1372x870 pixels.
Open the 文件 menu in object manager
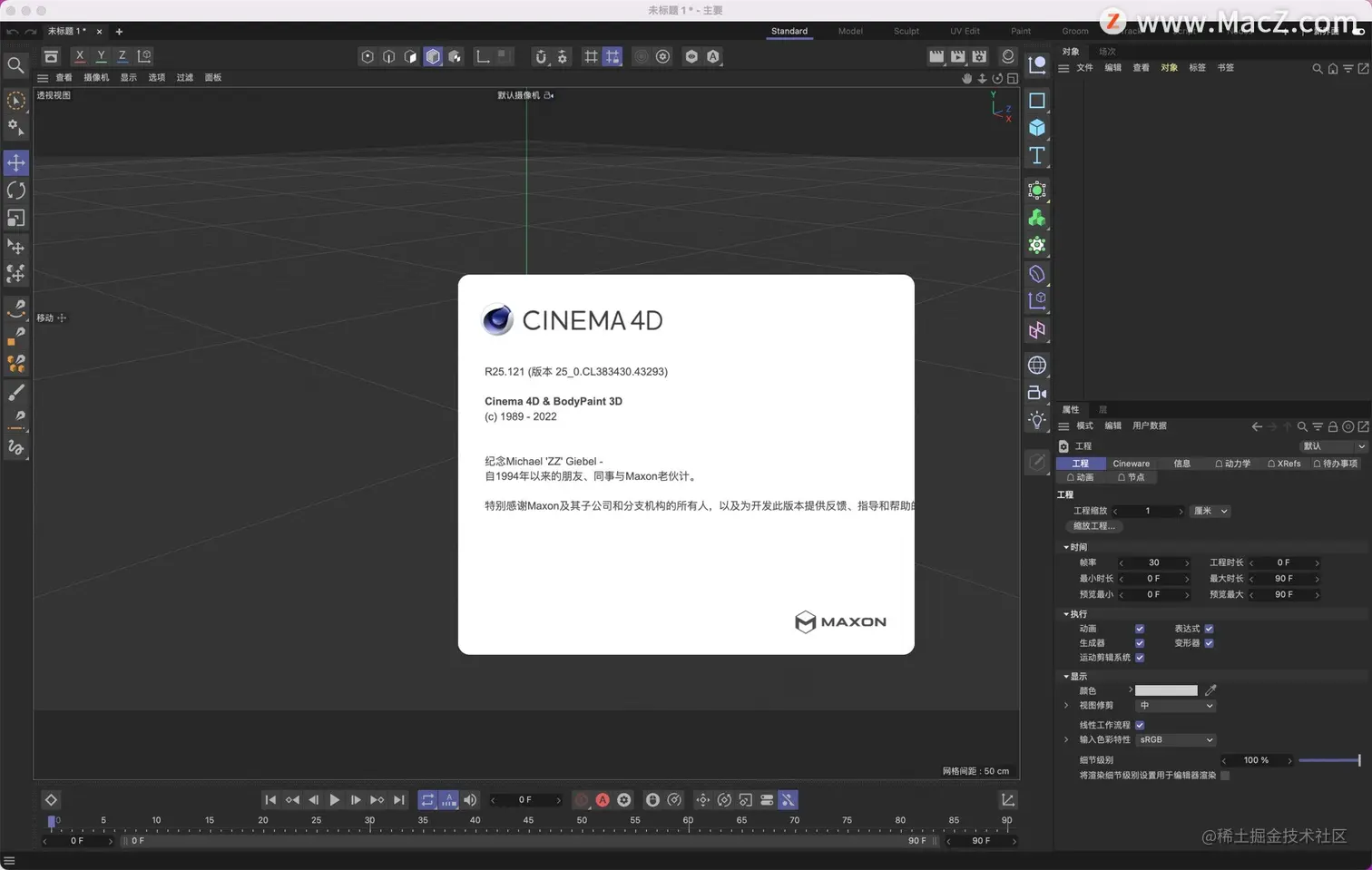1084,68
